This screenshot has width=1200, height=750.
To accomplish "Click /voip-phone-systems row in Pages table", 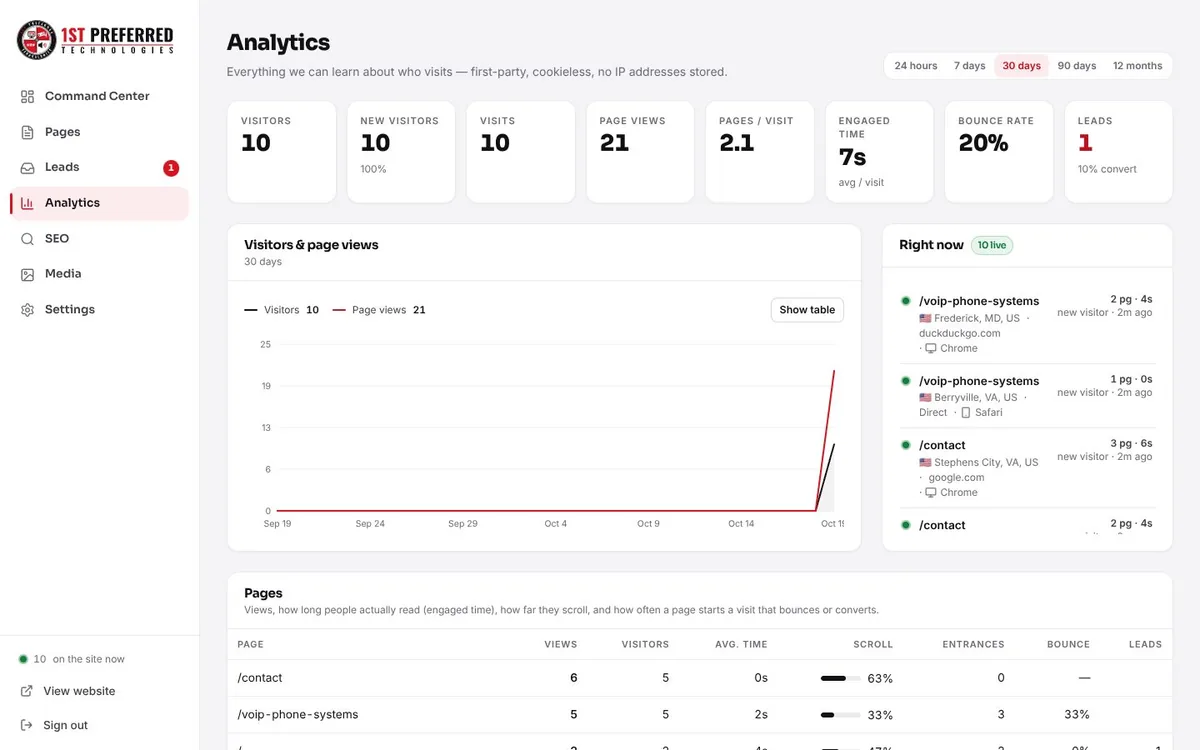I will click(700, 715).
